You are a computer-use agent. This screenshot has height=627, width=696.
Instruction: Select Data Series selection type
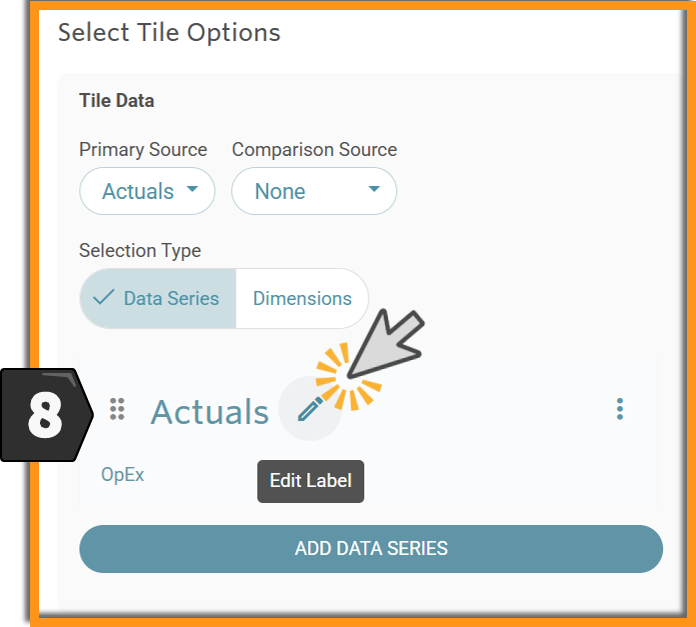158,298
